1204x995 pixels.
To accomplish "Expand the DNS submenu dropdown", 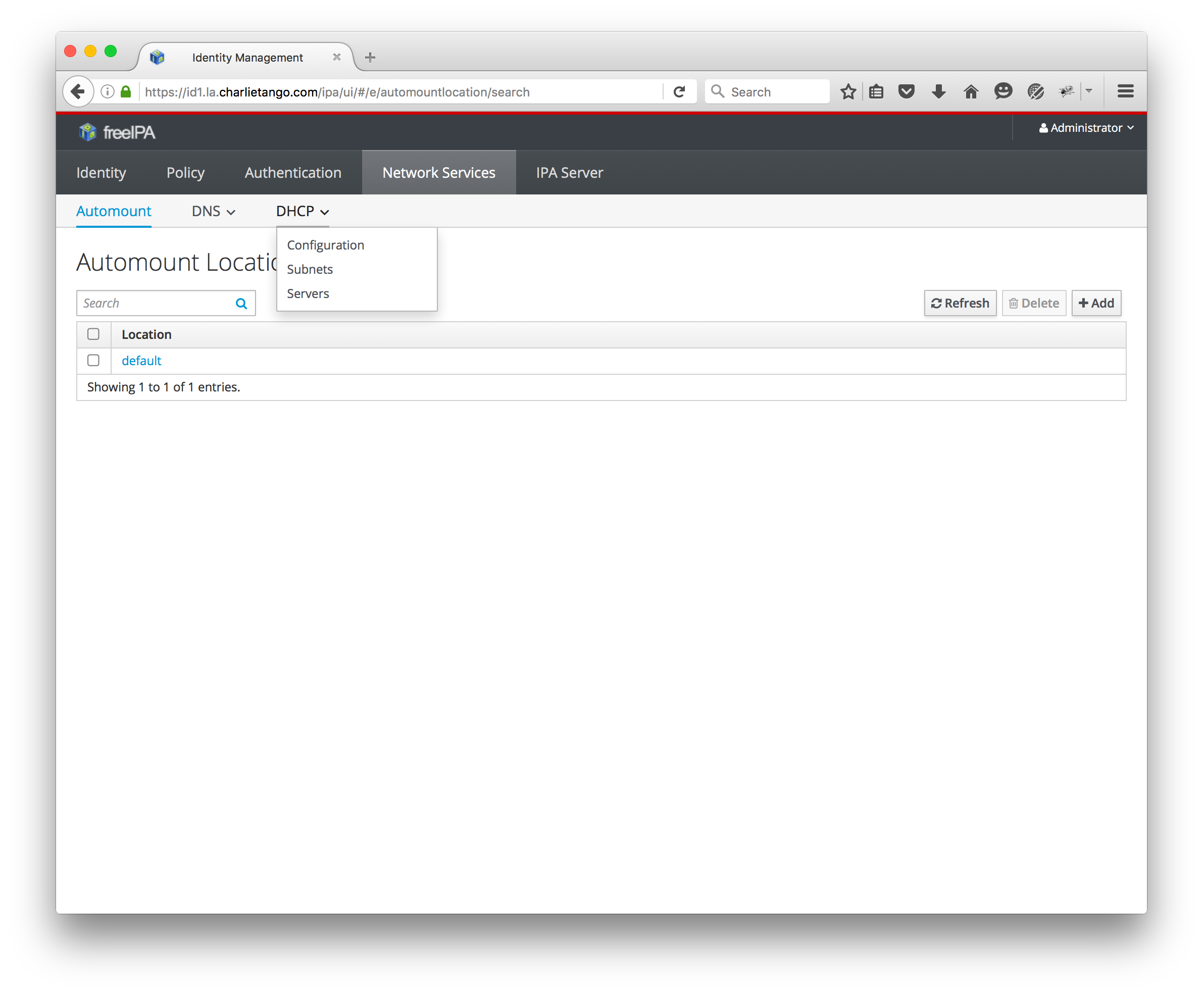I will click(213, 212).
